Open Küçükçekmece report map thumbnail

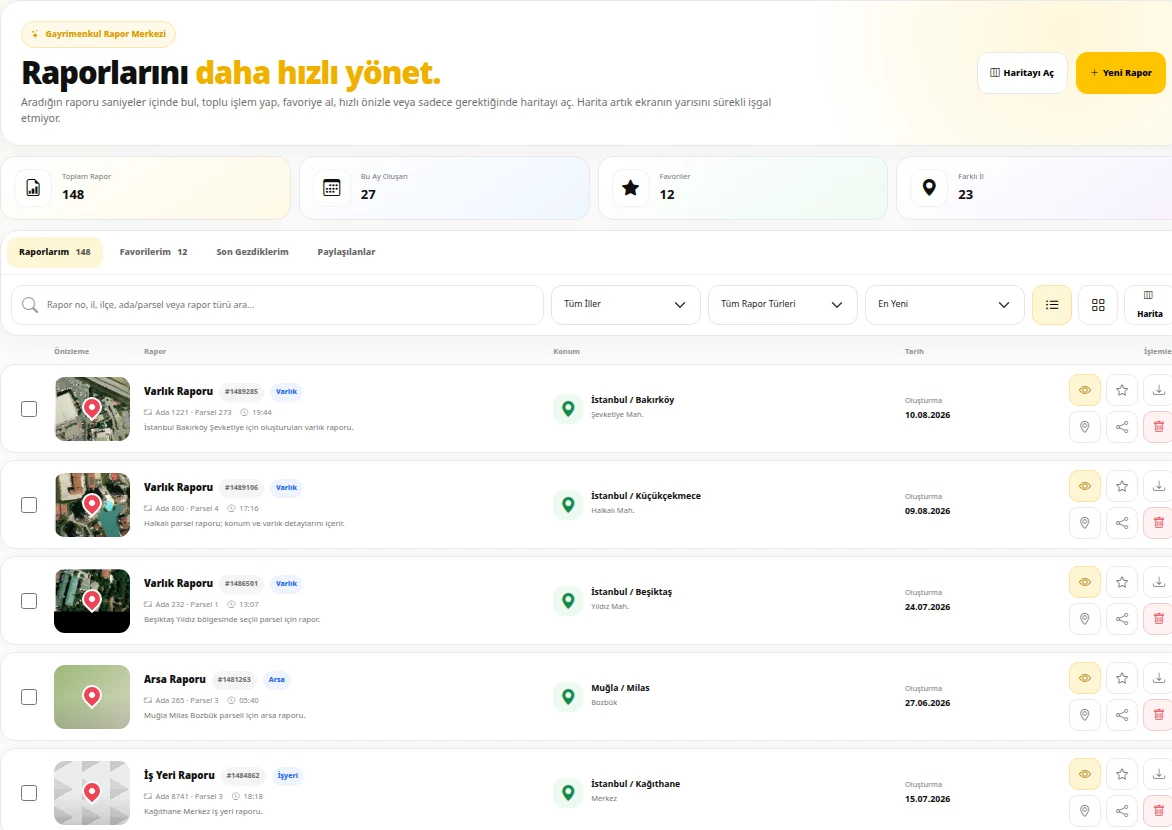coord(92,505)
